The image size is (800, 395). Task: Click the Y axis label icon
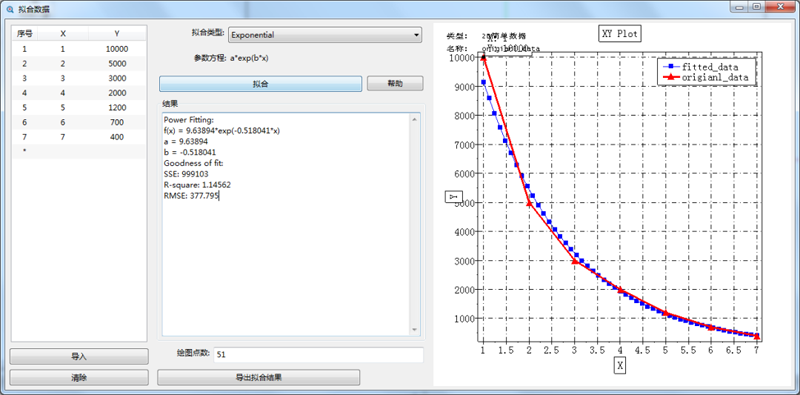click(454, 196)
